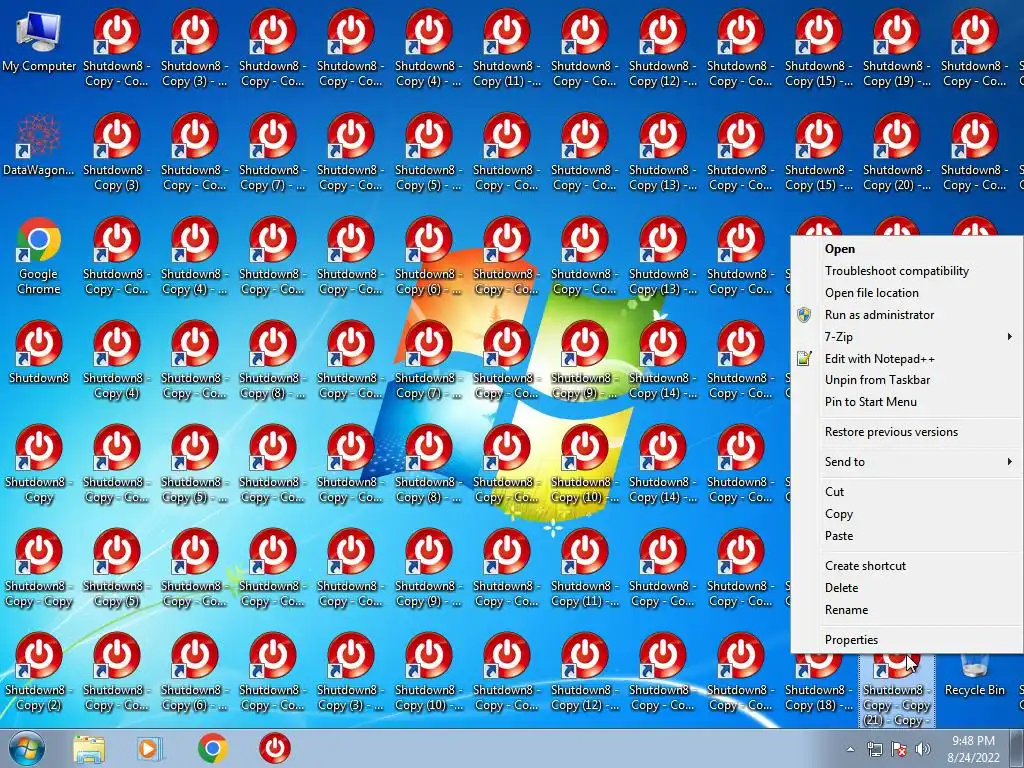Select the Shutdown8 - Copy (2) shortcut
This screenshot has height=768, width=1024.
pos(39,671)
